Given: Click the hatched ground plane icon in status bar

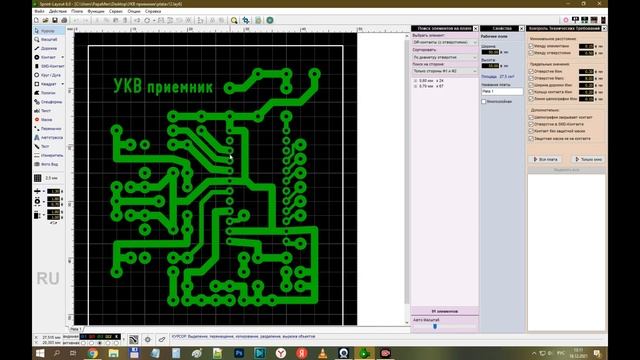Looking at the screenshot, I should [133, 339].
